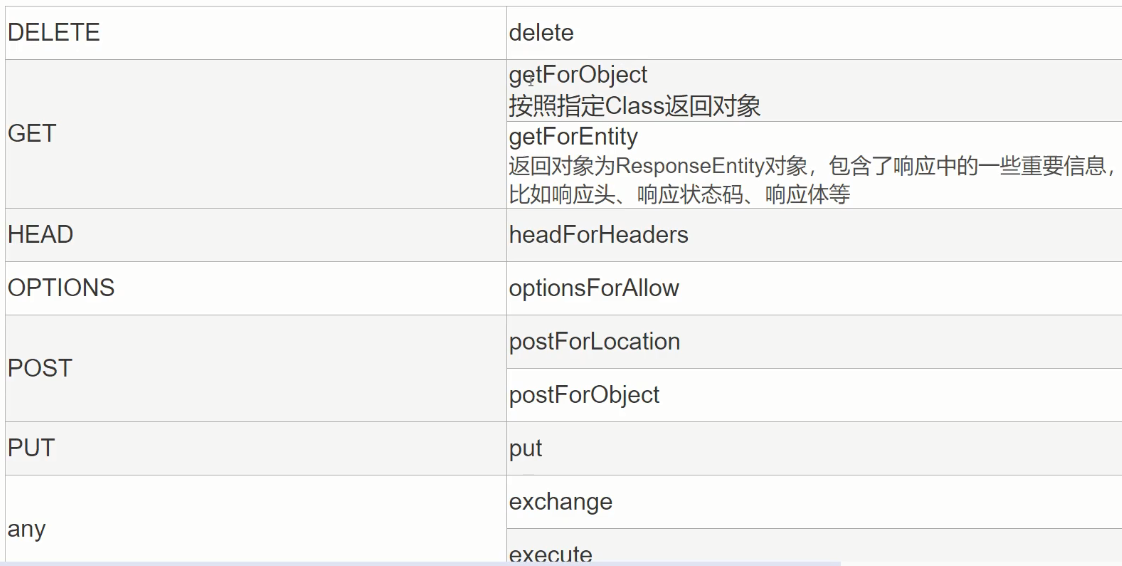Click the GET row label
1122x566 pixels.
click(x=31, y=134)
